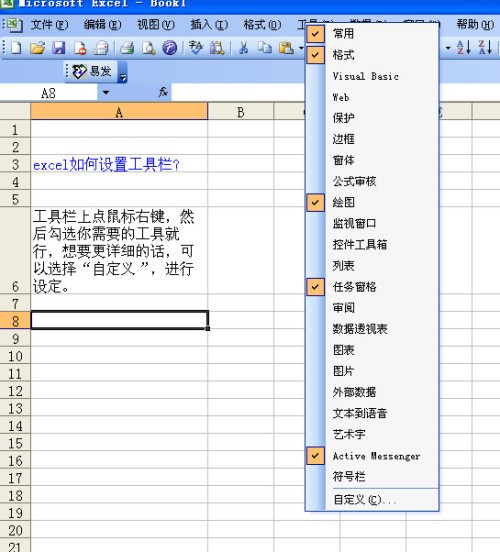Uncheck 格式 toolbar in context menu
500x552 pixels.
click(x=372, y=55)
